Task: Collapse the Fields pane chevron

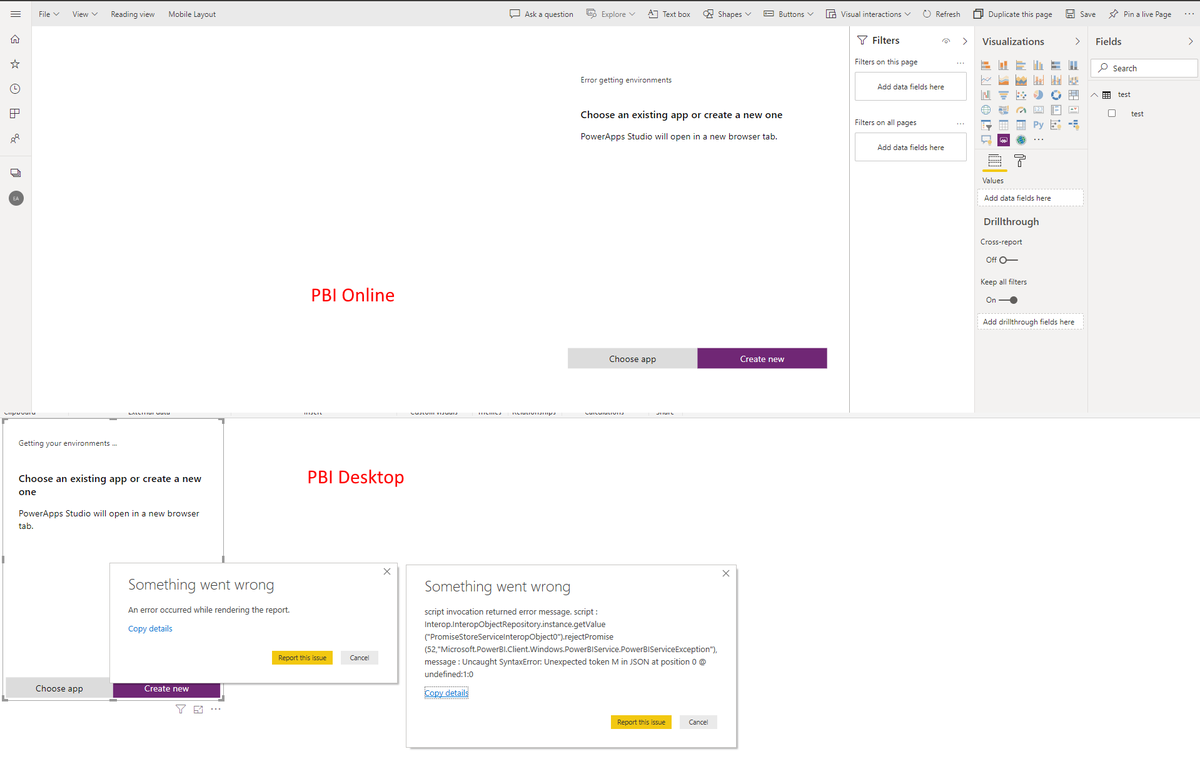Action: tap(1190, 41)
